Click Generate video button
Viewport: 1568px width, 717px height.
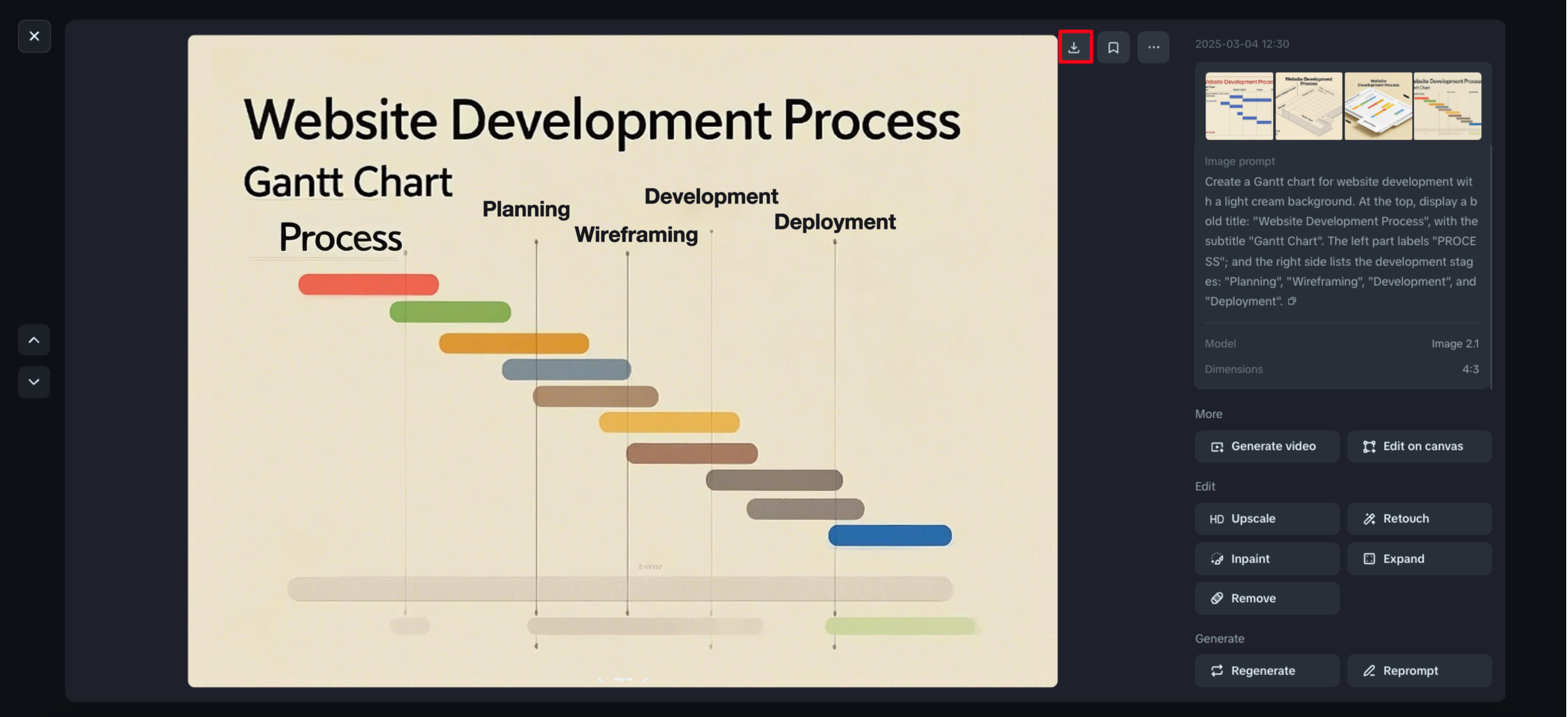click(x=1266, y=446)
